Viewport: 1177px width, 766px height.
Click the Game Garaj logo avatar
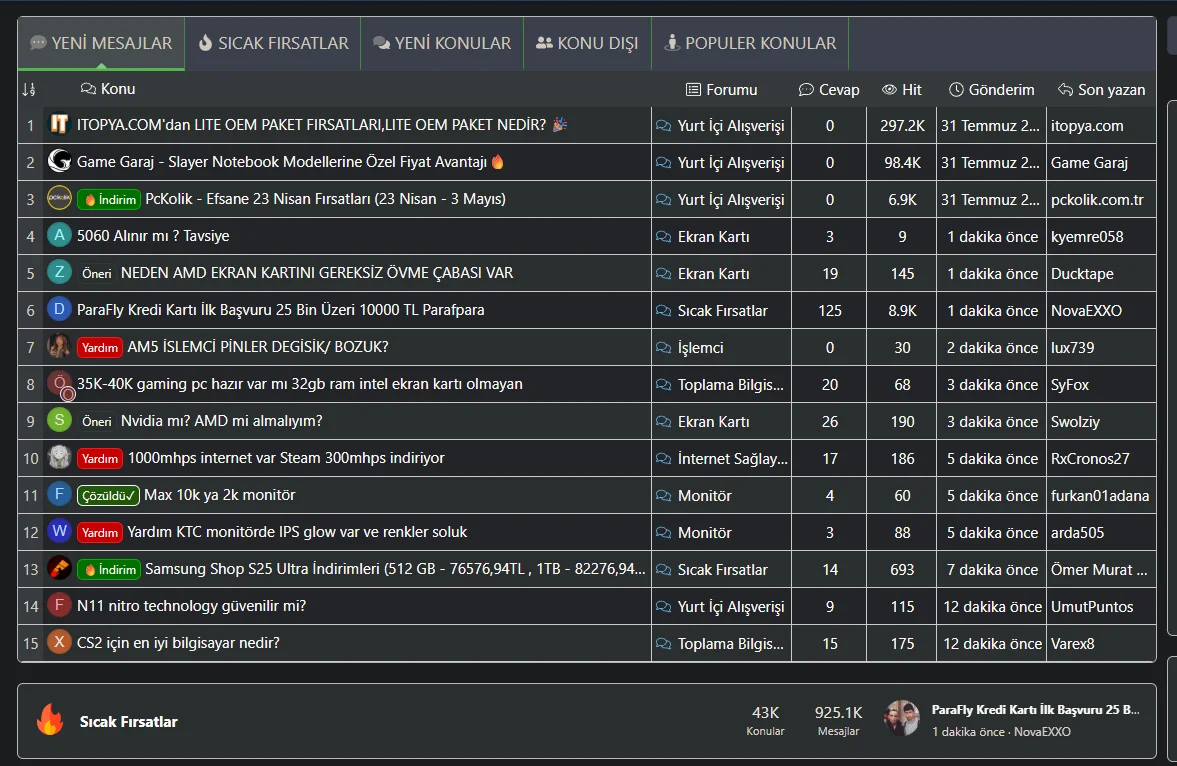pos(60,162)
